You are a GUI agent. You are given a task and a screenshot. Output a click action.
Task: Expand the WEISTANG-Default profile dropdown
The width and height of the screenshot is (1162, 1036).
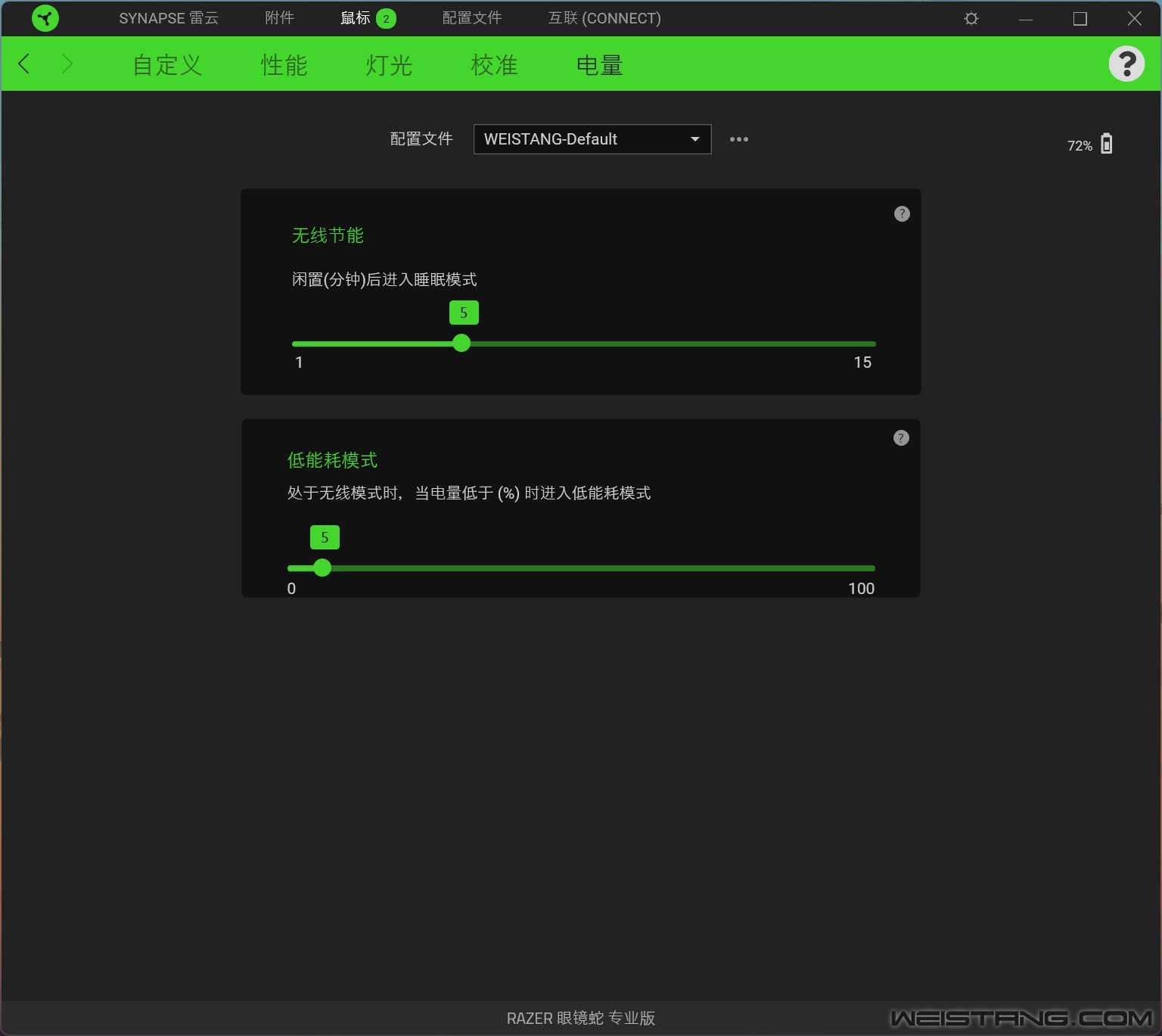click(x=592, y=139)
